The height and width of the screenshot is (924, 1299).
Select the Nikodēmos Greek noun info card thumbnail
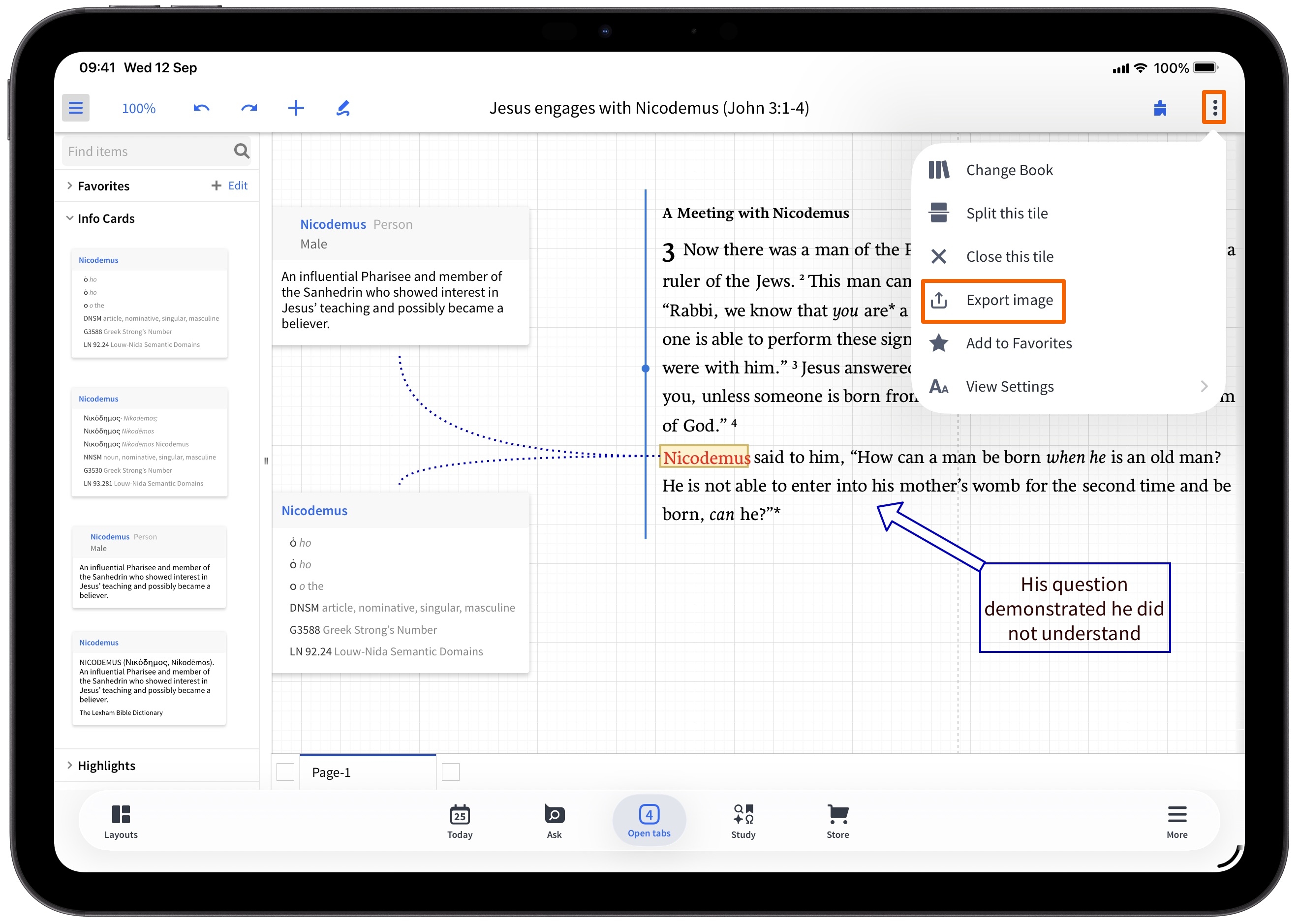point(150,442)
